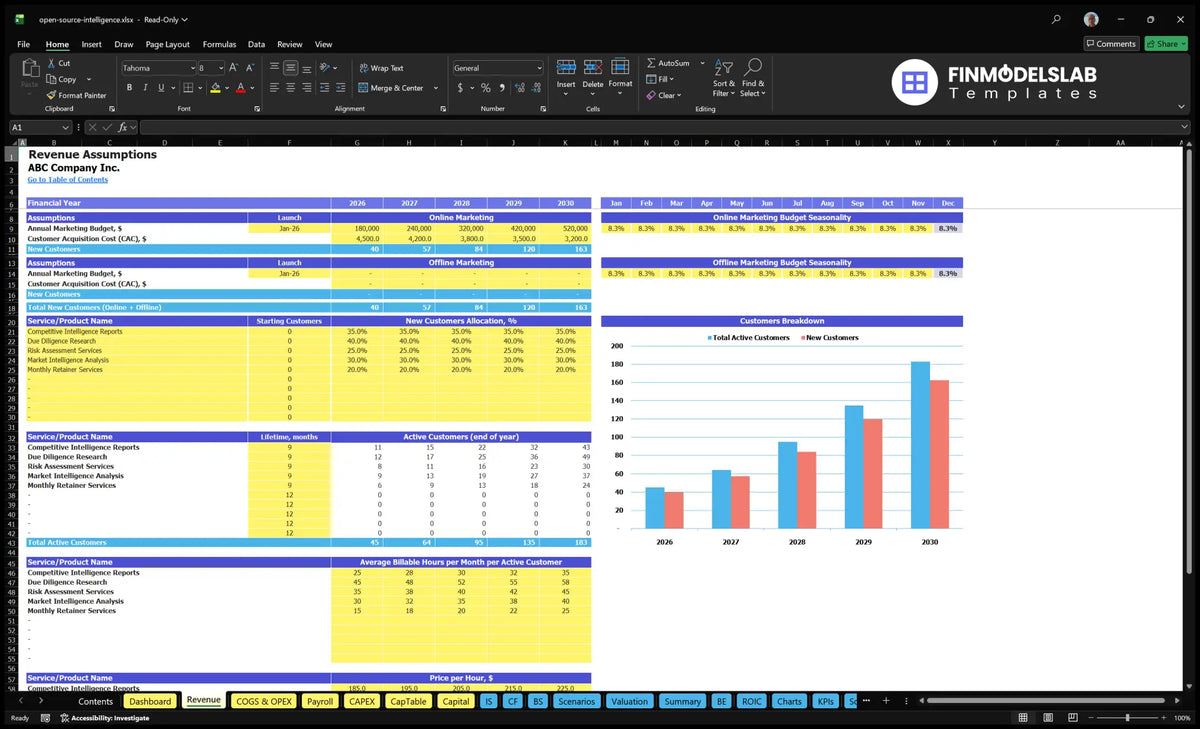Click the Fill Color yellow swatch
This screenshot has width=1200, height=729.
215,88
